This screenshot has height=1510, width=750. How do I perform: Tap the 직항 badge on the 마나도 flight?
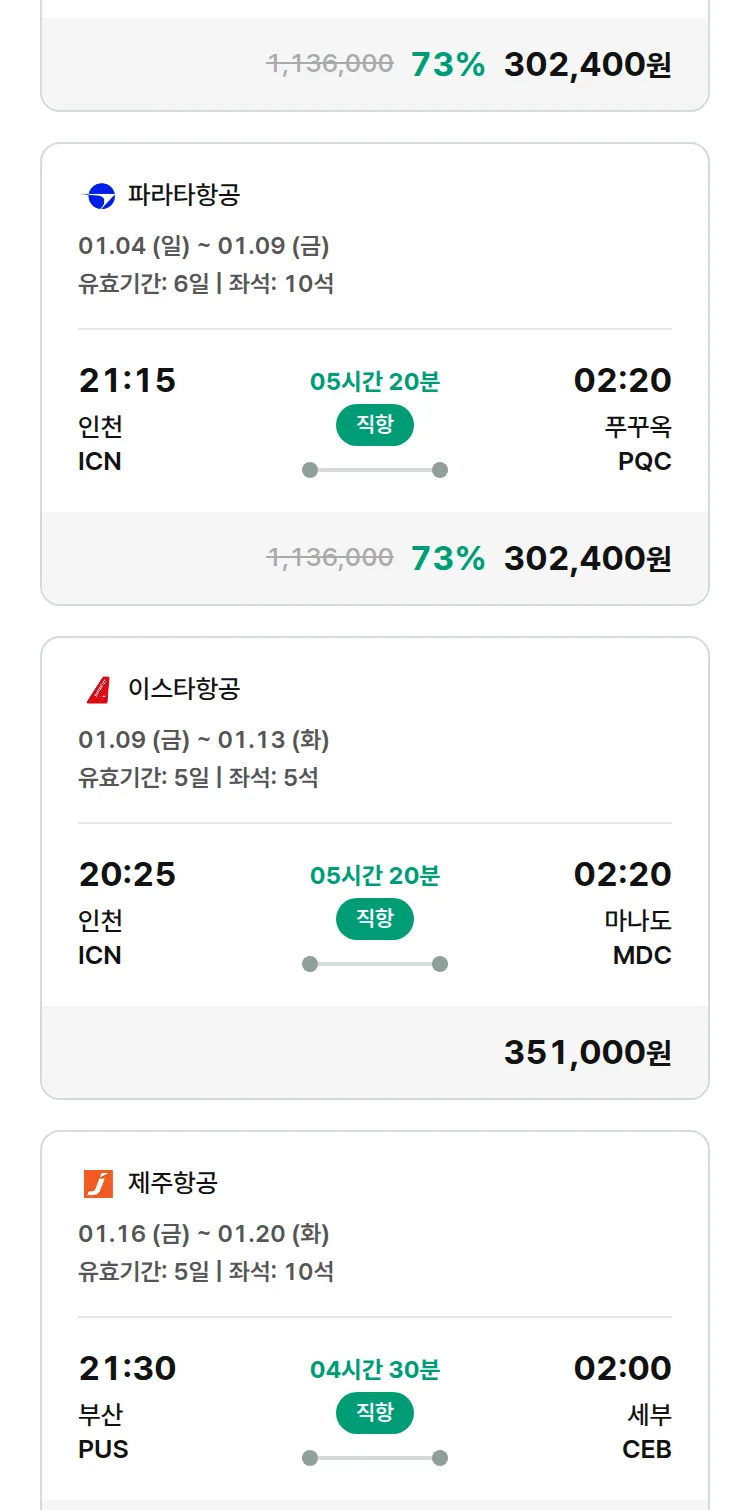pos(374,919)
